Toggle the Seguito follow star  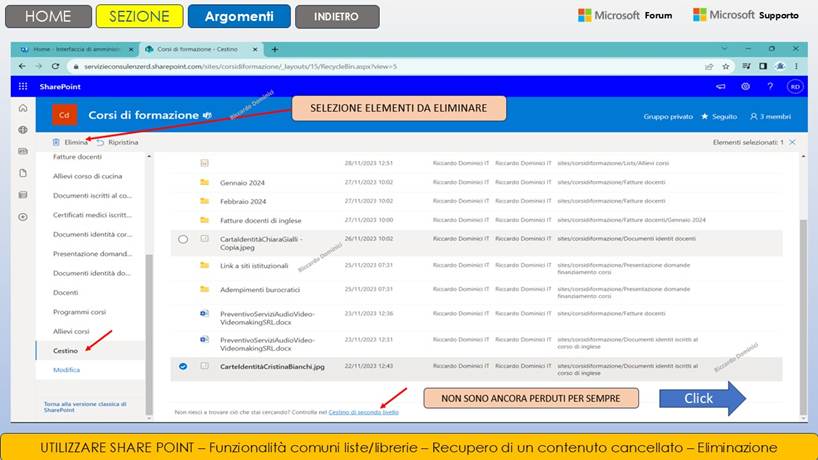(x=705, y=116)
